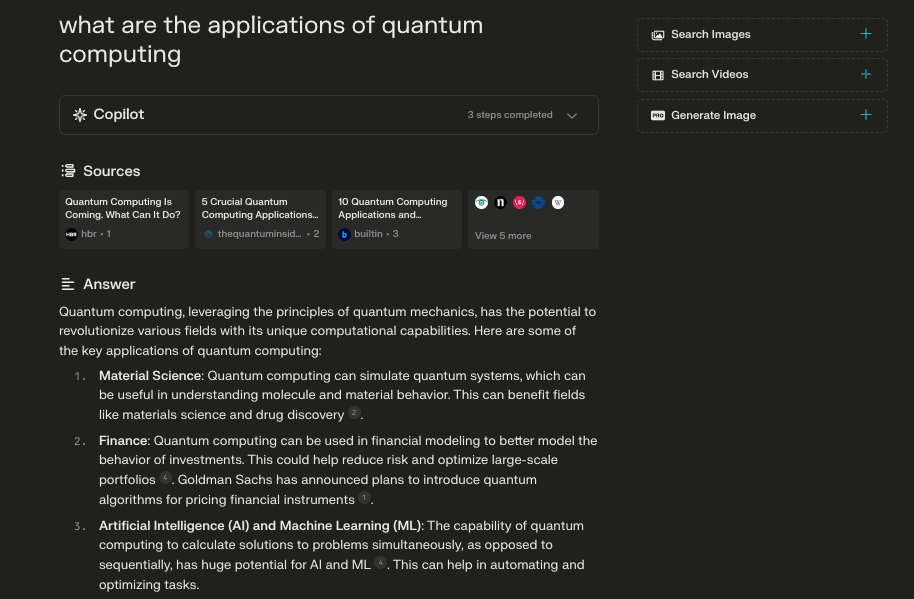Click the Wikipedia 'W' source favicon
The image size is (914, 599).
[x=558, y=202]
